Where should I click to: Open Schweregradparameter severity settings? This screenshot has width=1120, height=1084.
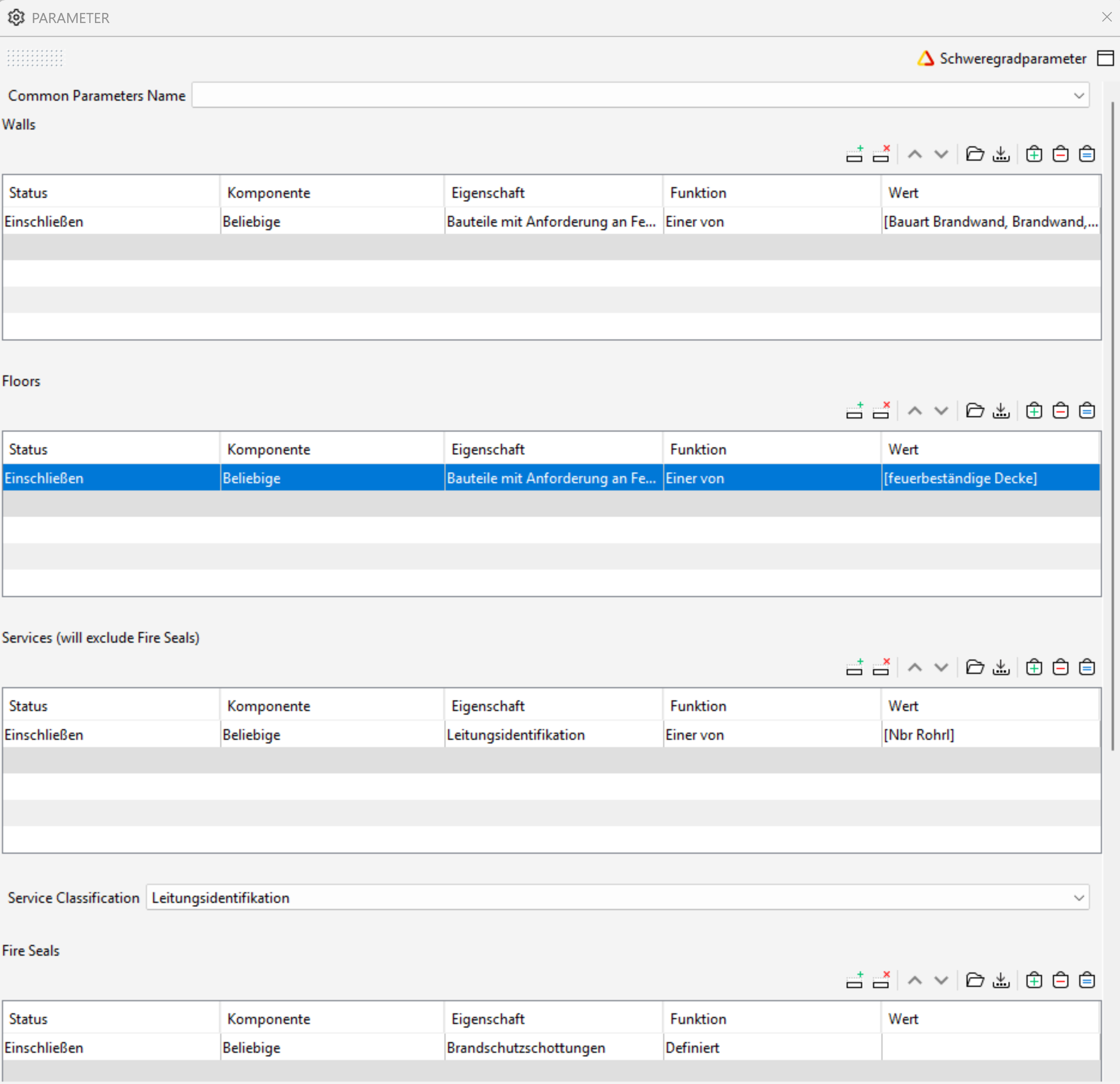(x=1002, y=59)
